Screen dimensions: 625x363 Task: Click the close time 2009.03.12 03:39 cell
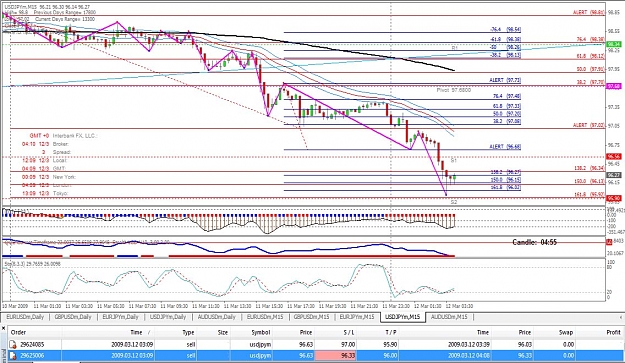point(469,345)
